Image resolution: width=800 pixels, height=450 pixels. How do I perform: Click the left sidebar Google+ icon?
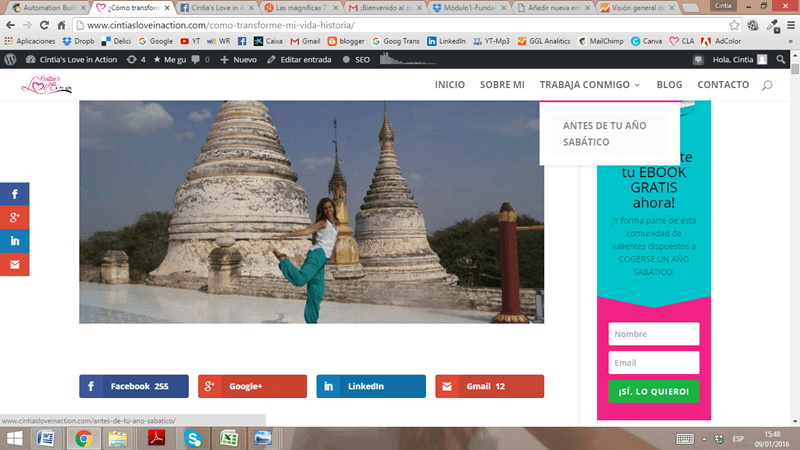(15, 218)
